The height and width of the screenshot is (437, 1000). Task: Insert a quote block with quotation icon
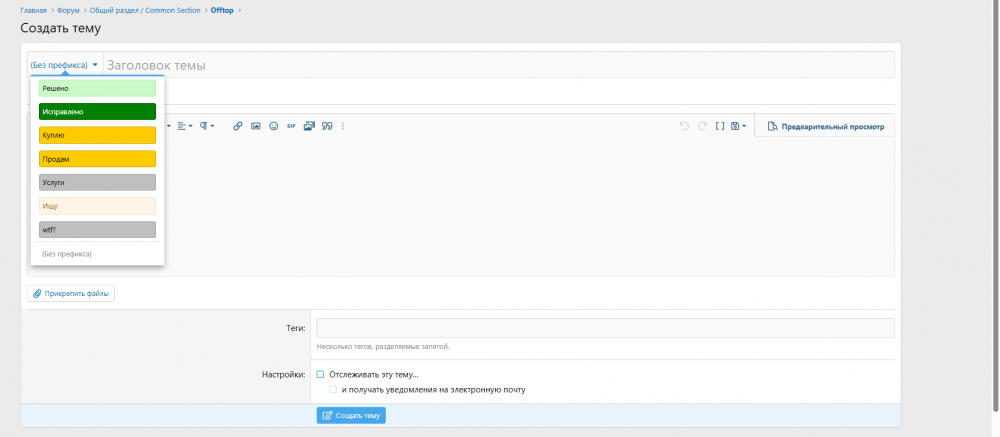[327, 126]
